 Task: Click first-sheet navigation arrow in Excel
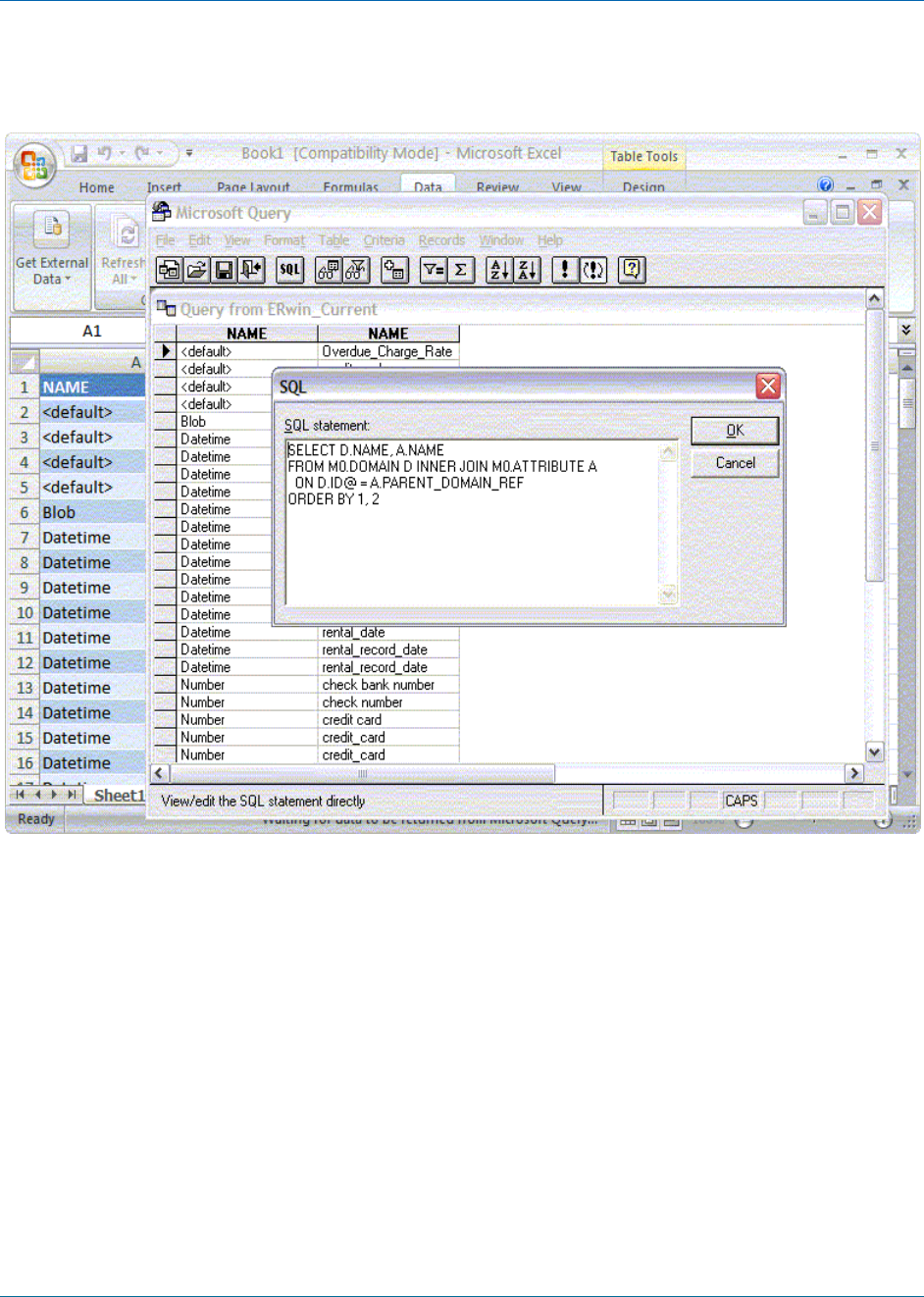(x=21, y=795)
